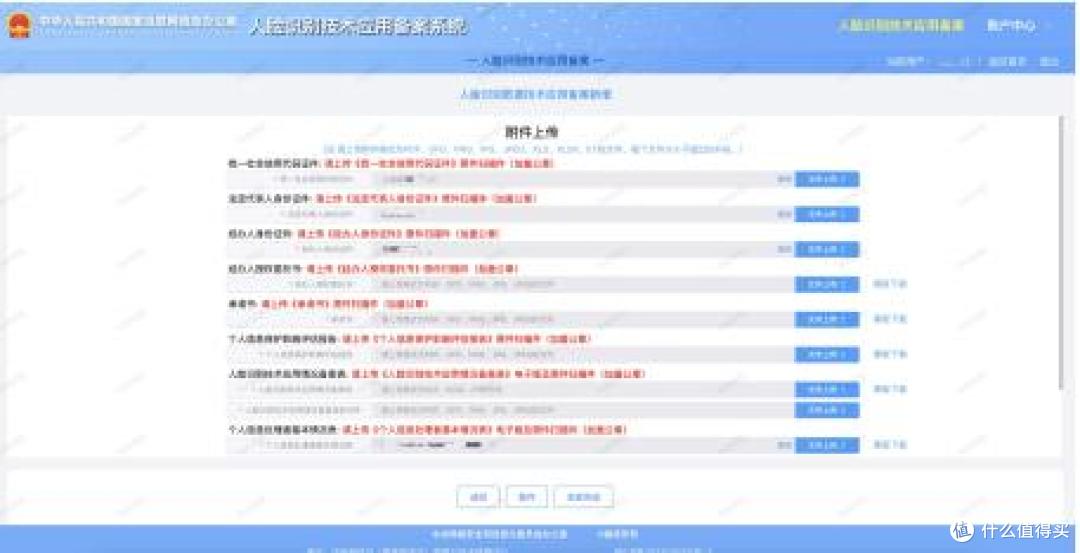Click the upload button for 经办人授权委托书
1080x553 pixels.
(x=827, y=284)
